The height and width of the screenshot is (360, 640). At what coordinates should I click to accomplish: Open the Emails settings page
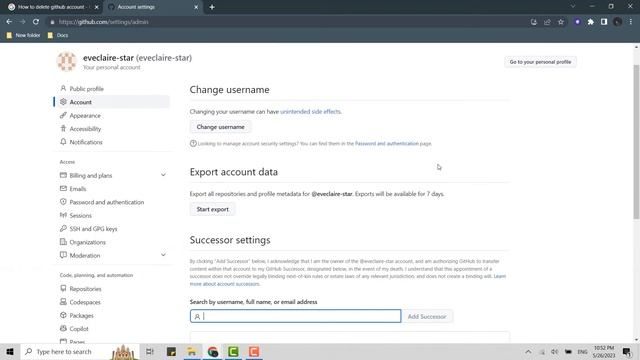point(78,189)
